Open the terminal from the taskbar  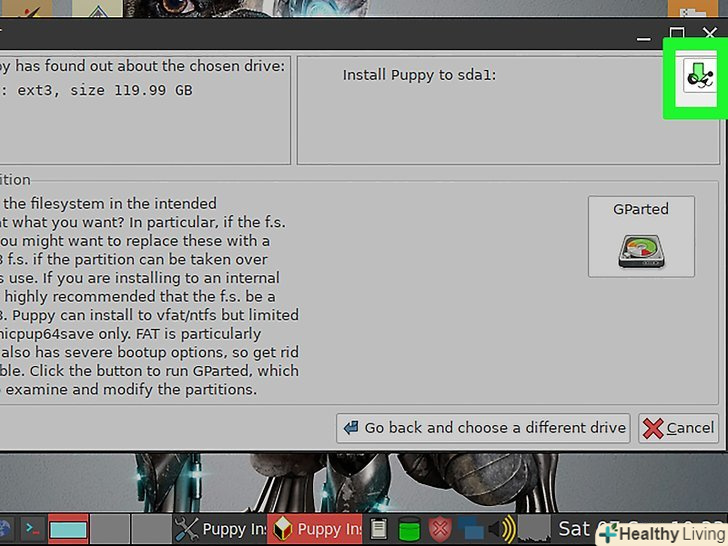click(32, 529)
